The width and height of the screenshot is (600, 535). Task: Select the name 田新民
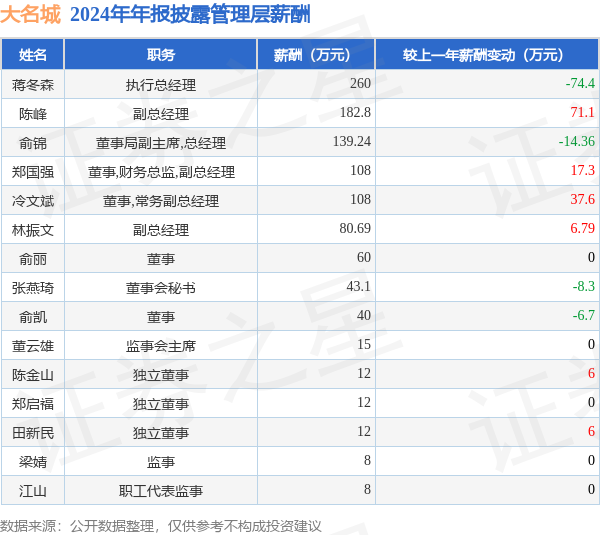33,433
